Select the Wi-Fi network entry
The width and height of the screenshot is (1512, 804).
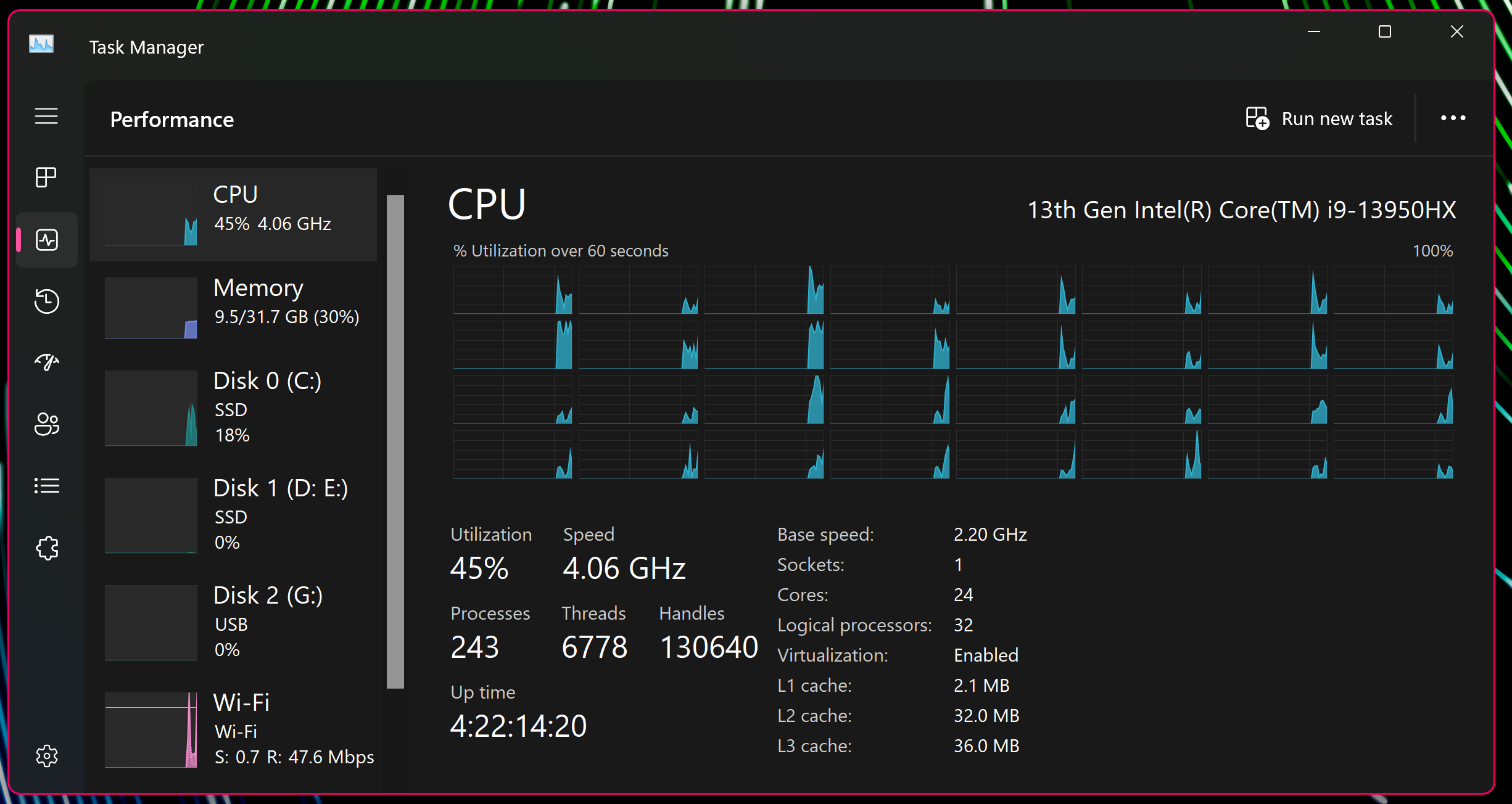[x=233, y=729]
